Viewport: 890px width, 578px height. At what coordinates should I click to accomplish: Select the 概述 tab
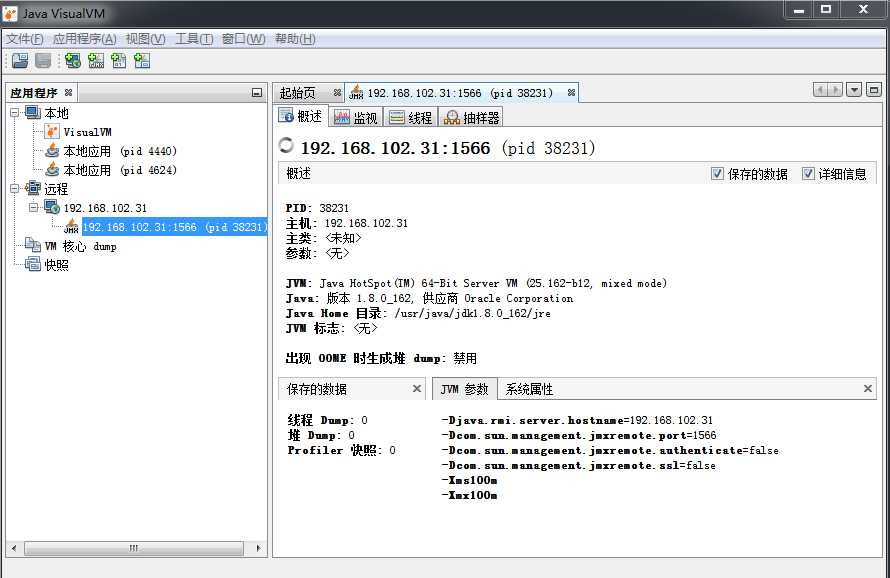click(301, 116)
